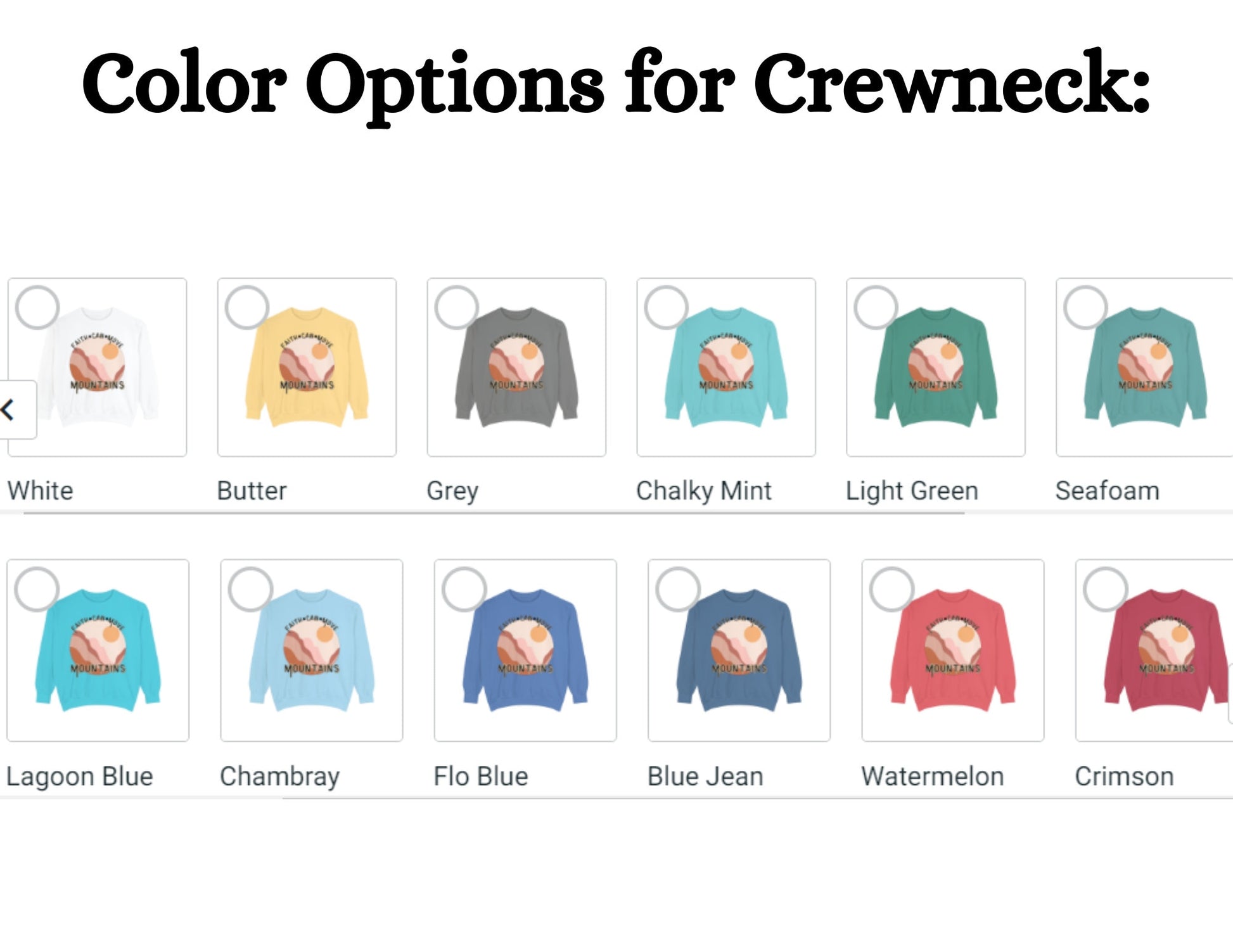
Task: Select the Butter color radio button
Action: pyautogui.click(x=247, y=308)
